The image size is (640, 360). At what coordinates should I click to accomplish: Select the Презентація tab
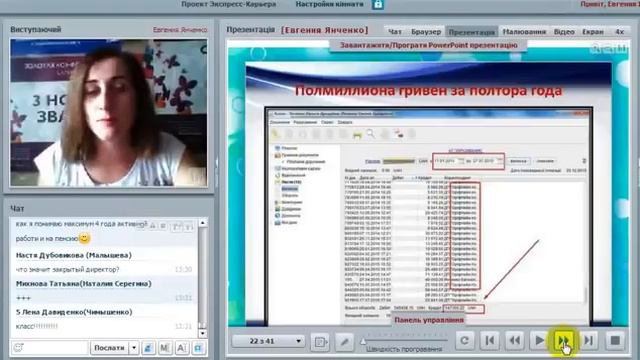pyautogui.click(x=472, y=31)
